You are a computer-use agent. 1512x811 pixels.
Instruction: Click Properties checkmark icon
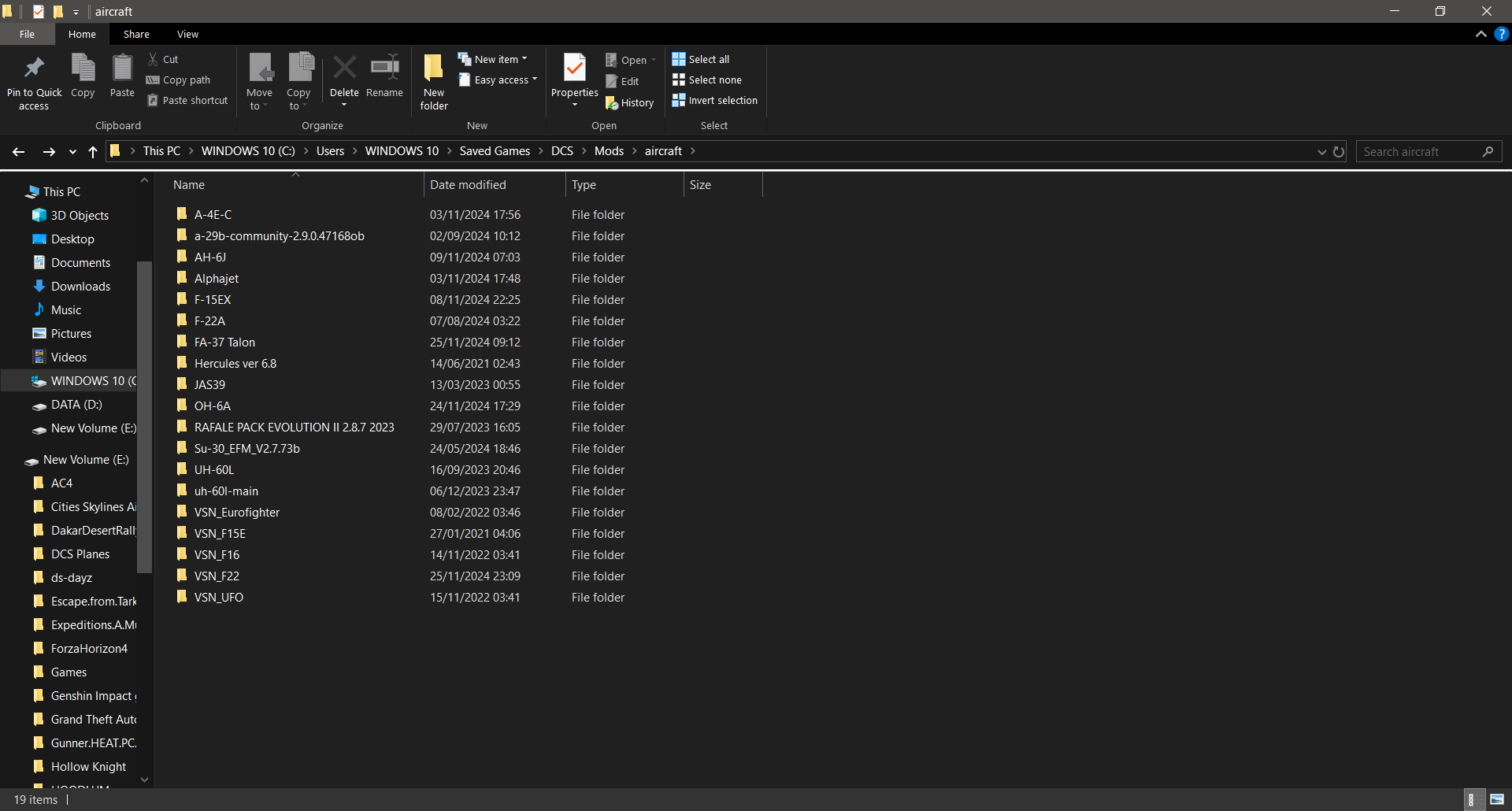[x=575, y=68]
